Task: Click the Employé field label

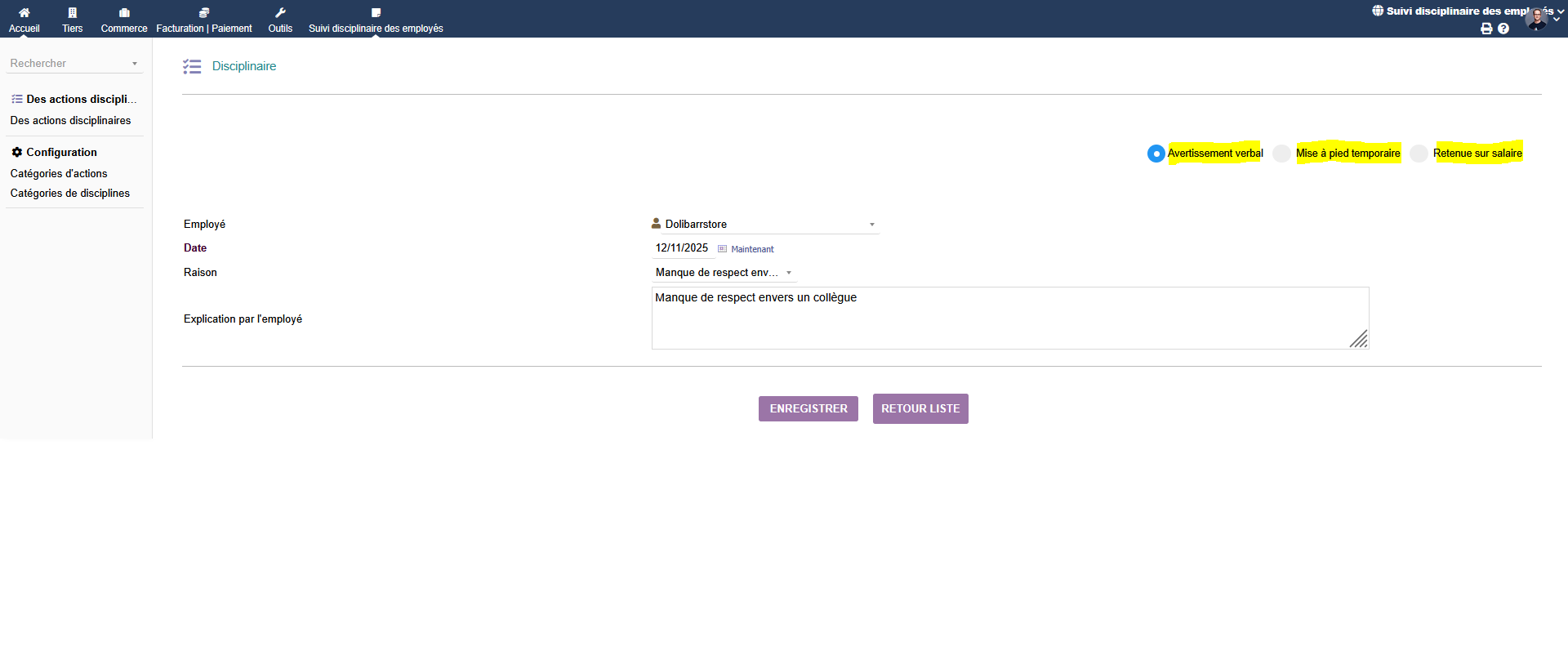Action: pos(204,224)
